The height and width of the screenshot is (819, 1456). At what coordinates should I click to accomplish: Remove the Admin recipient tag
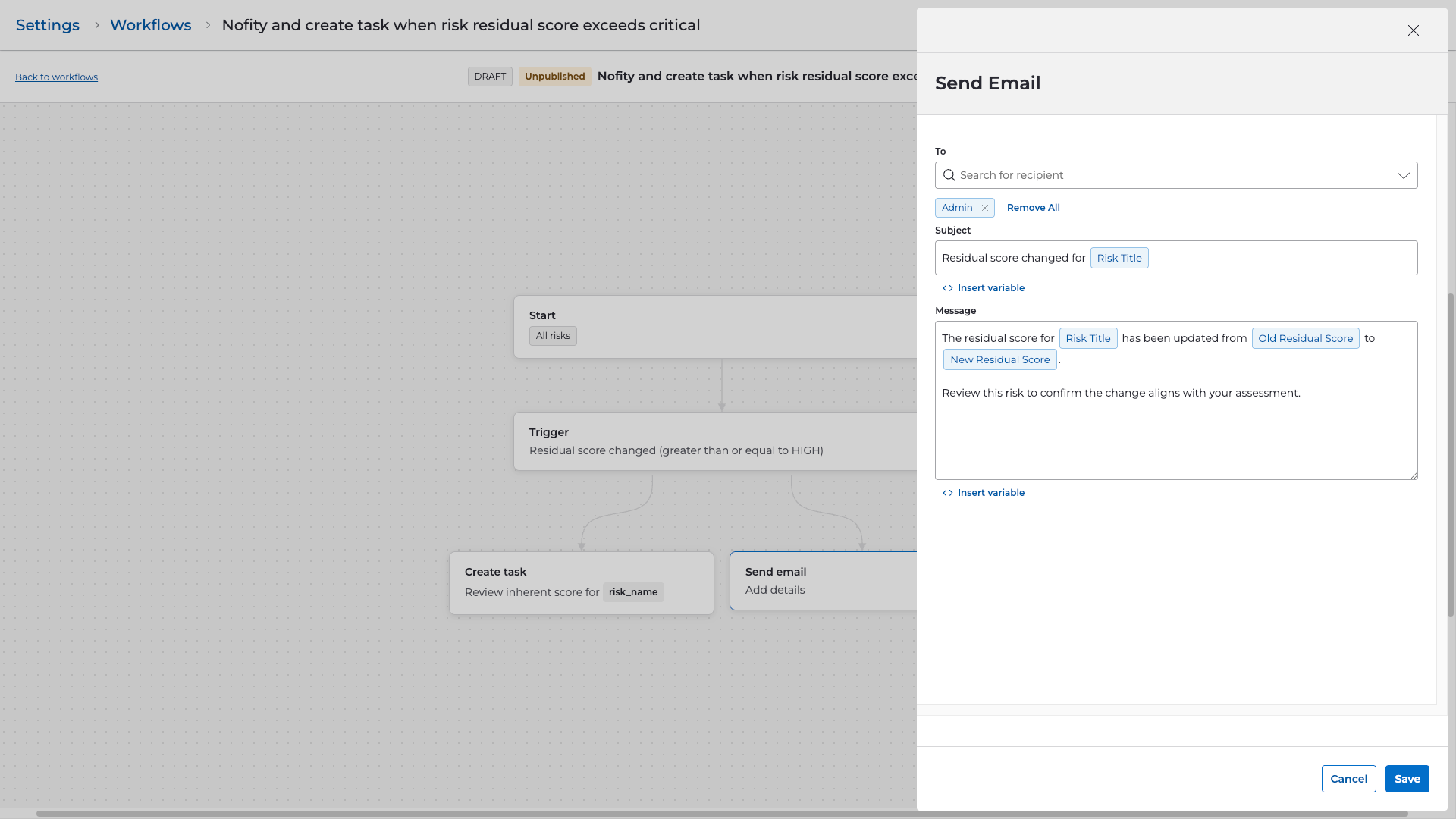pos(984,208)
